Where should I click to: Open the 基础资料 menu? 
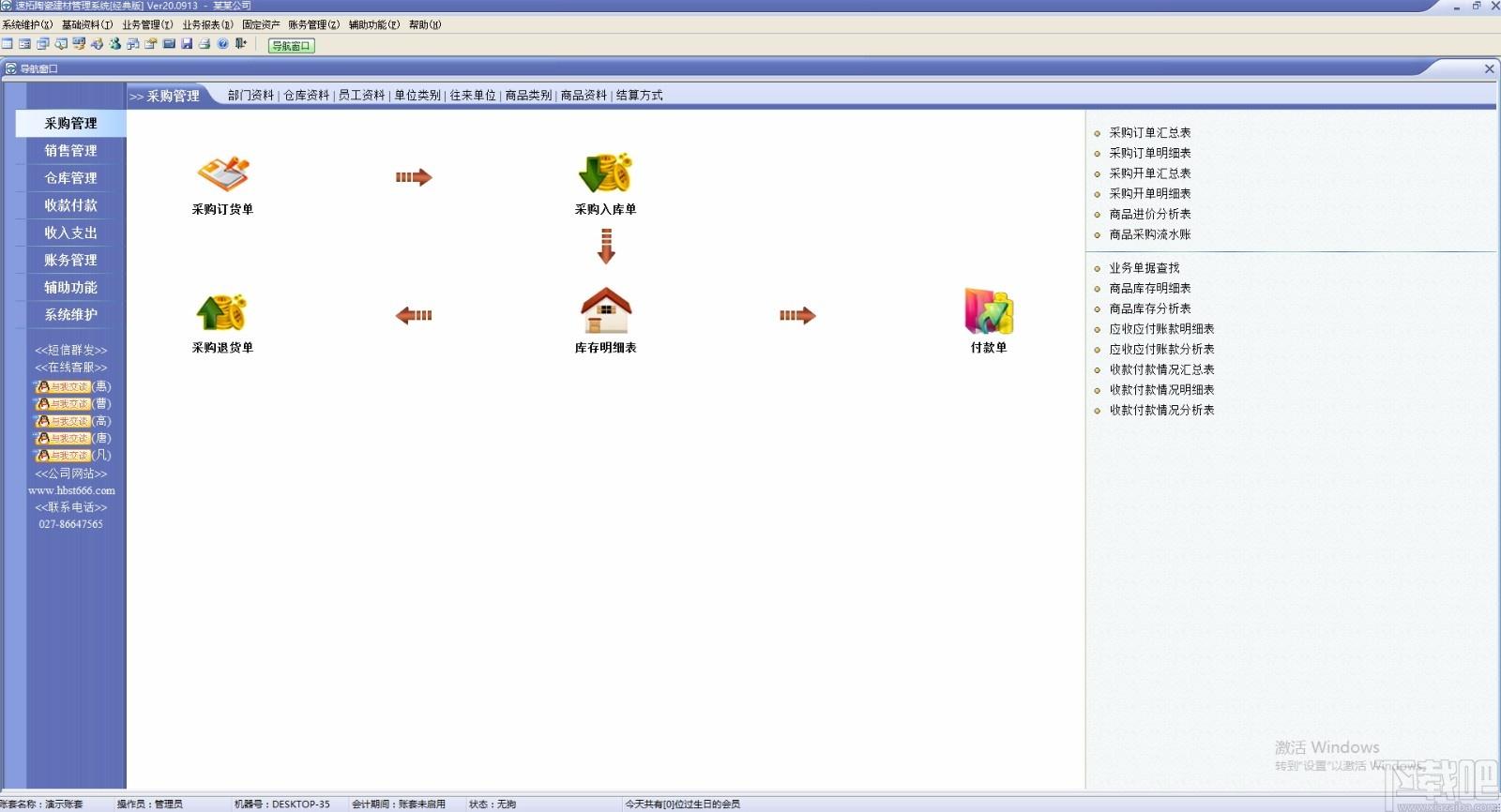[87, 25]
